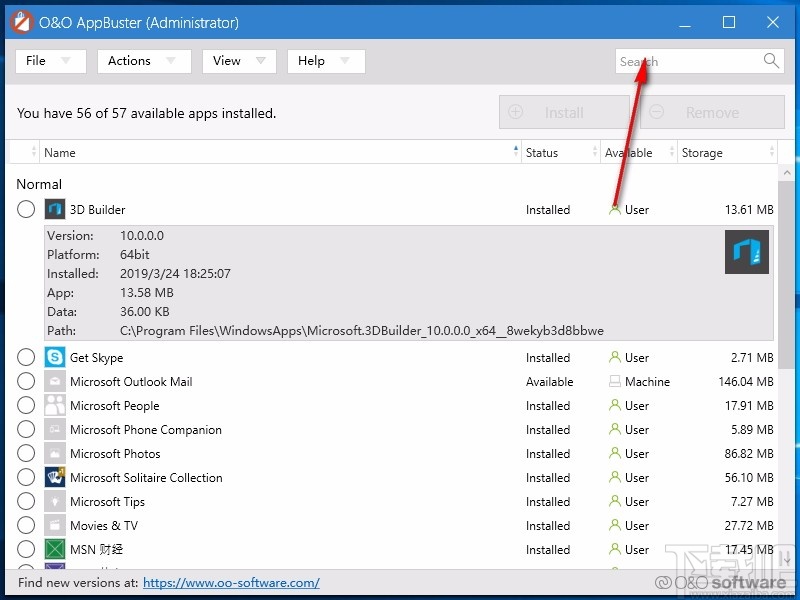Open the File menu
This screenshot has width=800, height=600.
click(x=49, y=61)
